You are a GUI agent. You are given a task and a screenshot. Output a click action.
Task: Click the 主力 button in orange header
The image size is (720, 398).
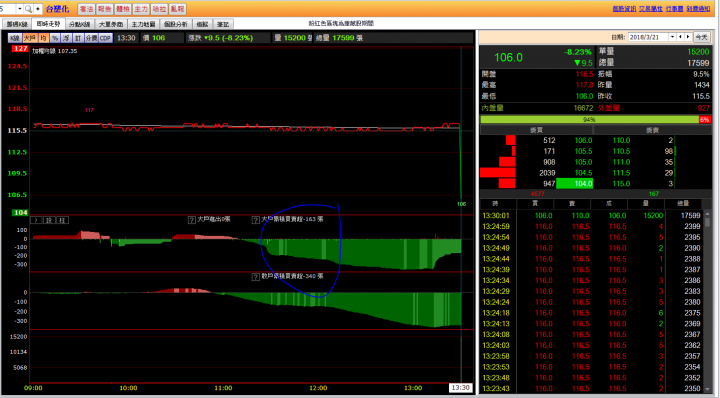tap(141, 9)
